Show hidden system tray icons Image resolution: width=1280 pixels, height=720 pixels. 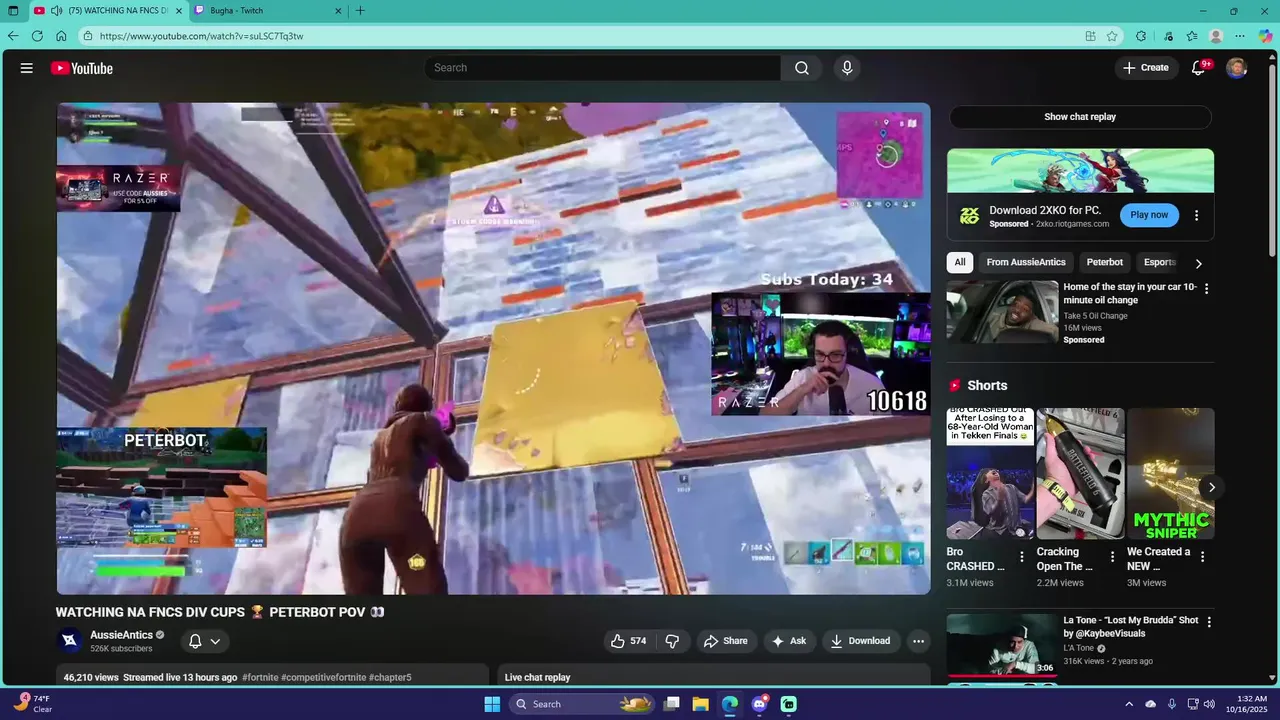coord(1129,704)
